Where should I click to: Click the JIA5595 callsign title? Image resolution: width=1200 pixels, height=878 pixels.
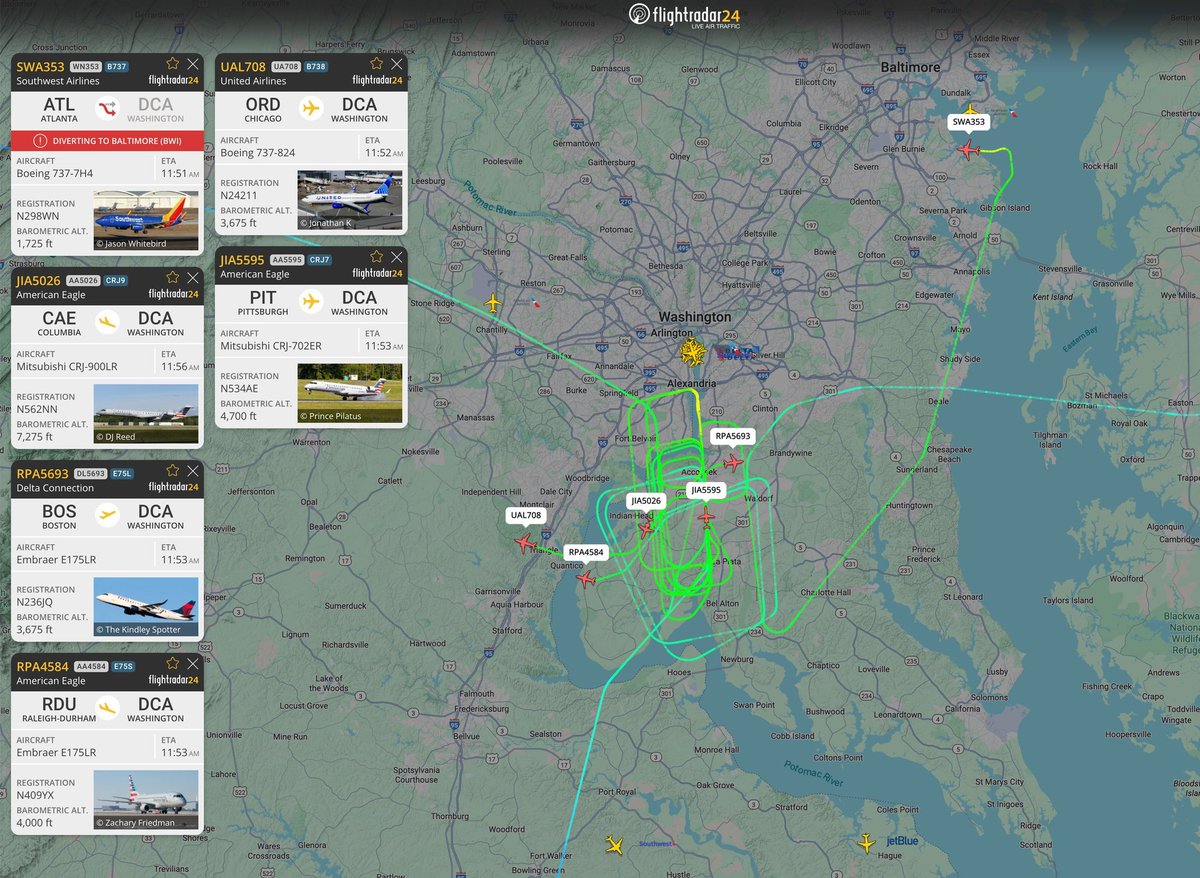[244, 260]
